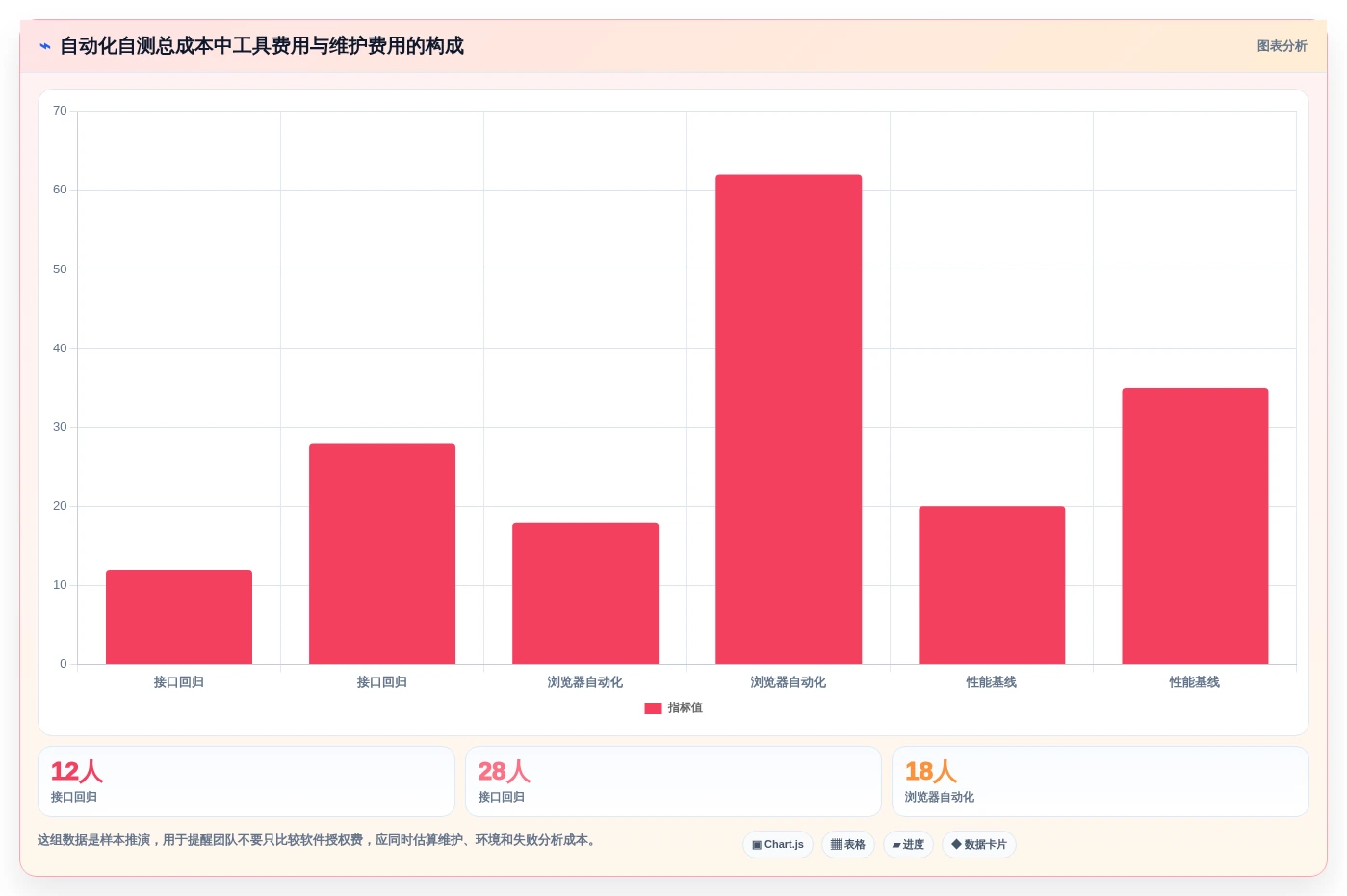Click the tallest bar valued at 62
Viewport: 1347px width, 896px height.
(x=789, y=420)
